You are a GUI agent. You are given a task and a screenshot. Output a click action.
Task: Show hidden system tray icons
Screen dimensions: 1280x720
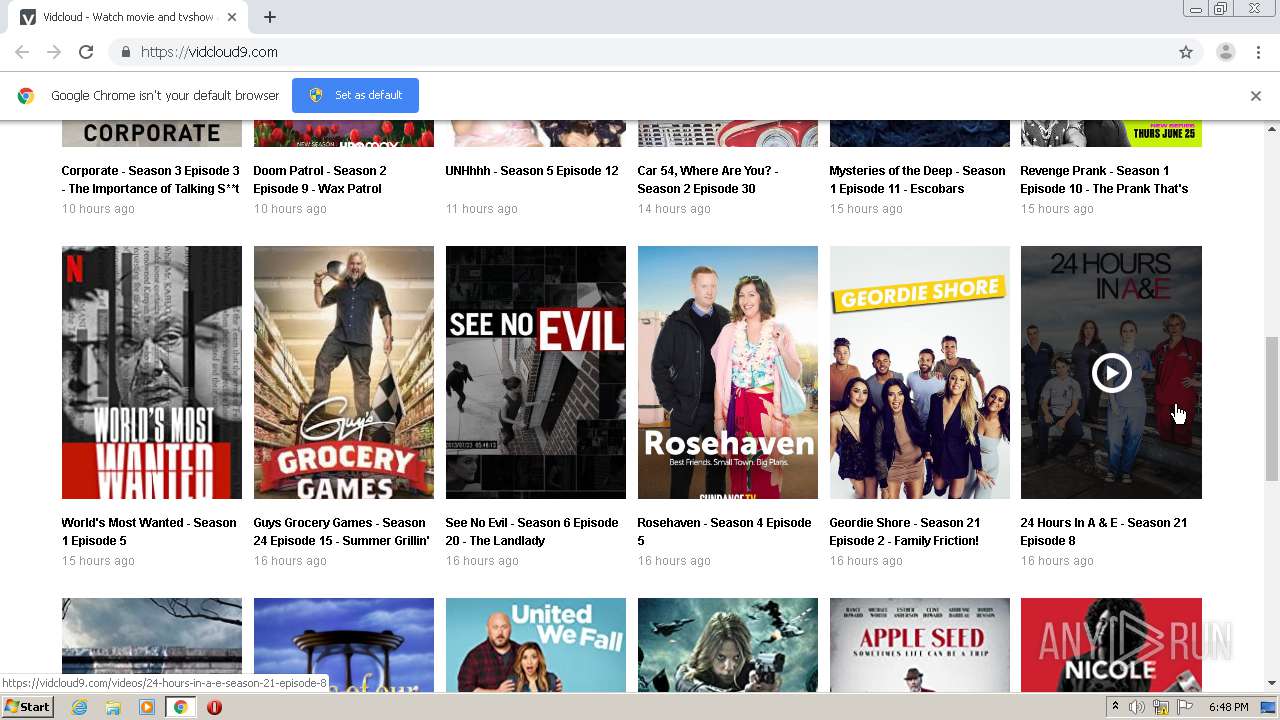click(1115, 707)
